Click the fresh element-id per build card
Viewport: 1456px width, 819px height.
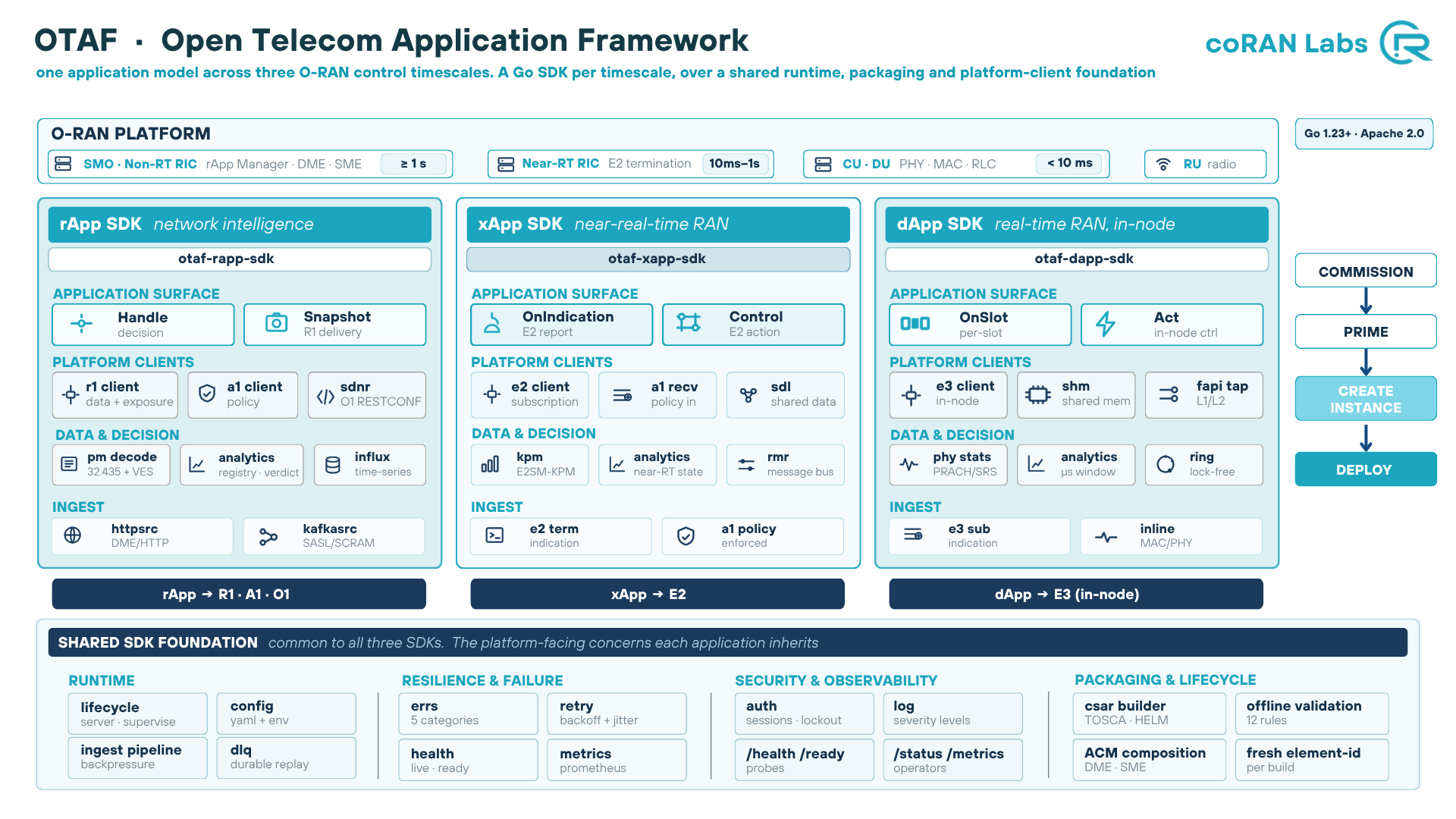tap(1312, 760)
